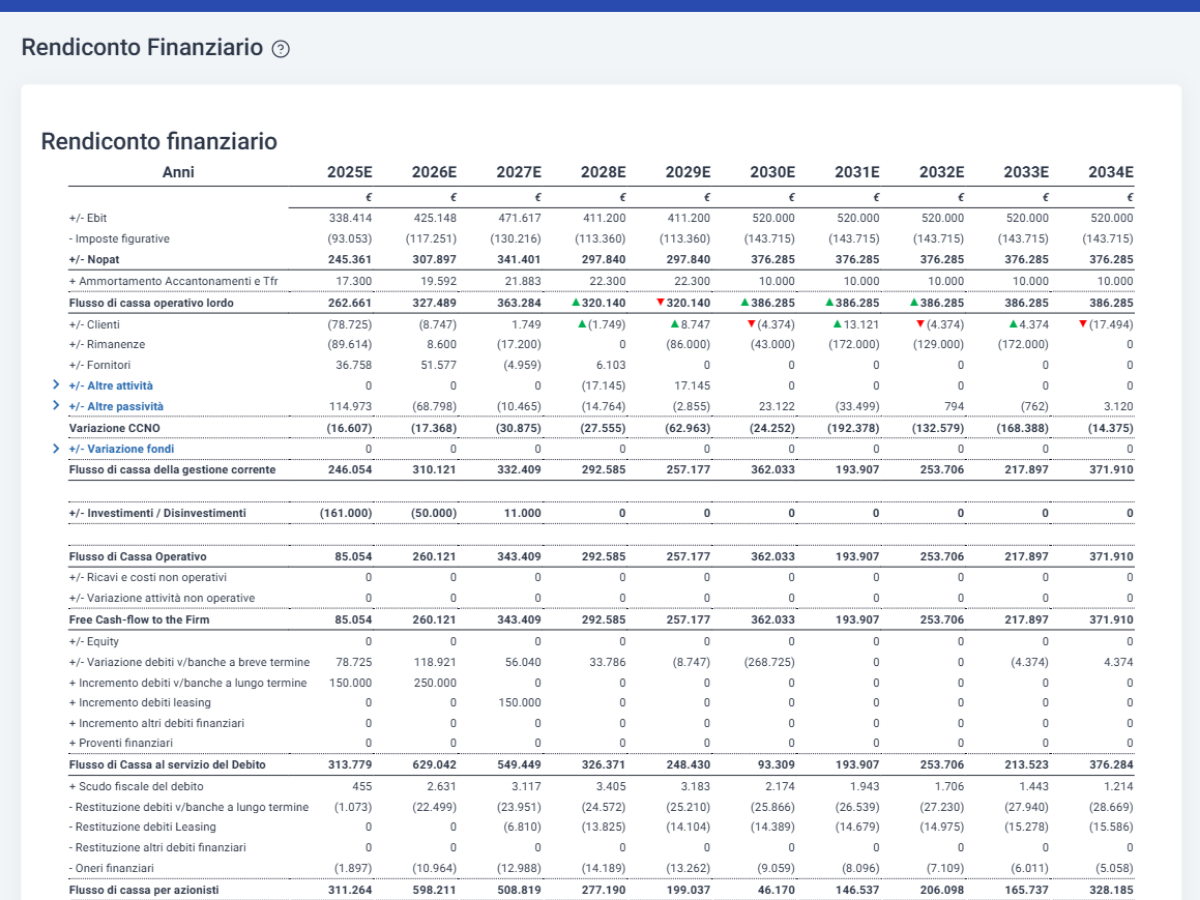Select the 2033E column header
This screenshot has width=1200, height=900.
pos(1027,172)
